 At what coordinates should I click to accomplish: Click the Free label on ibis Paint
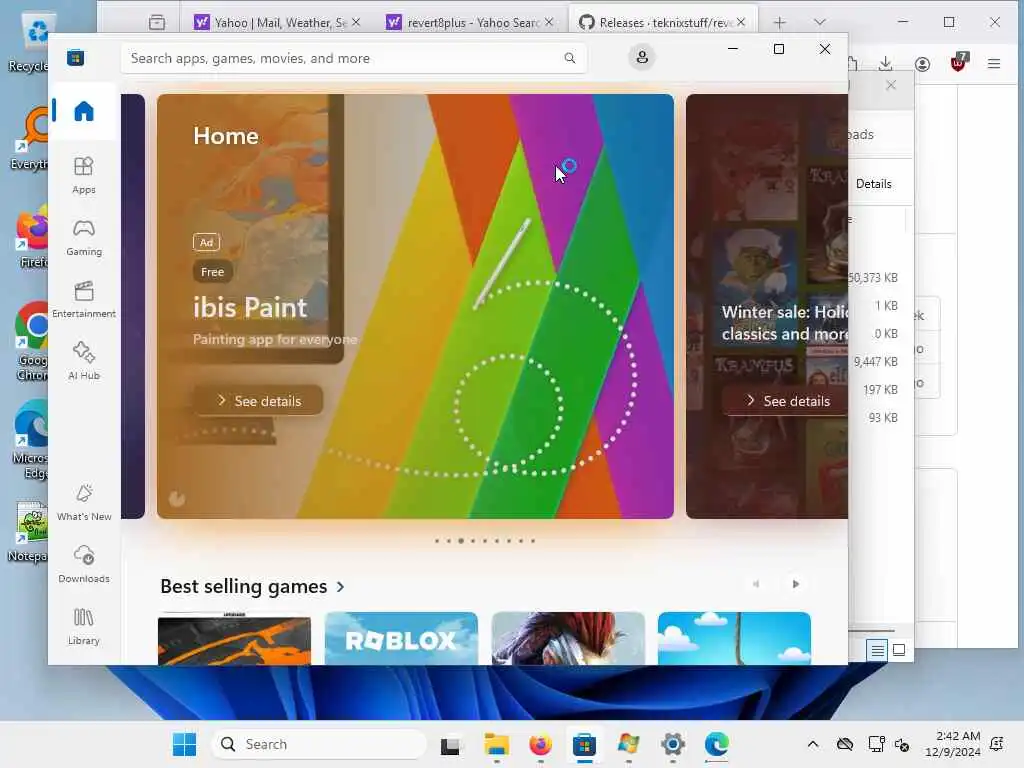[212, 272]
